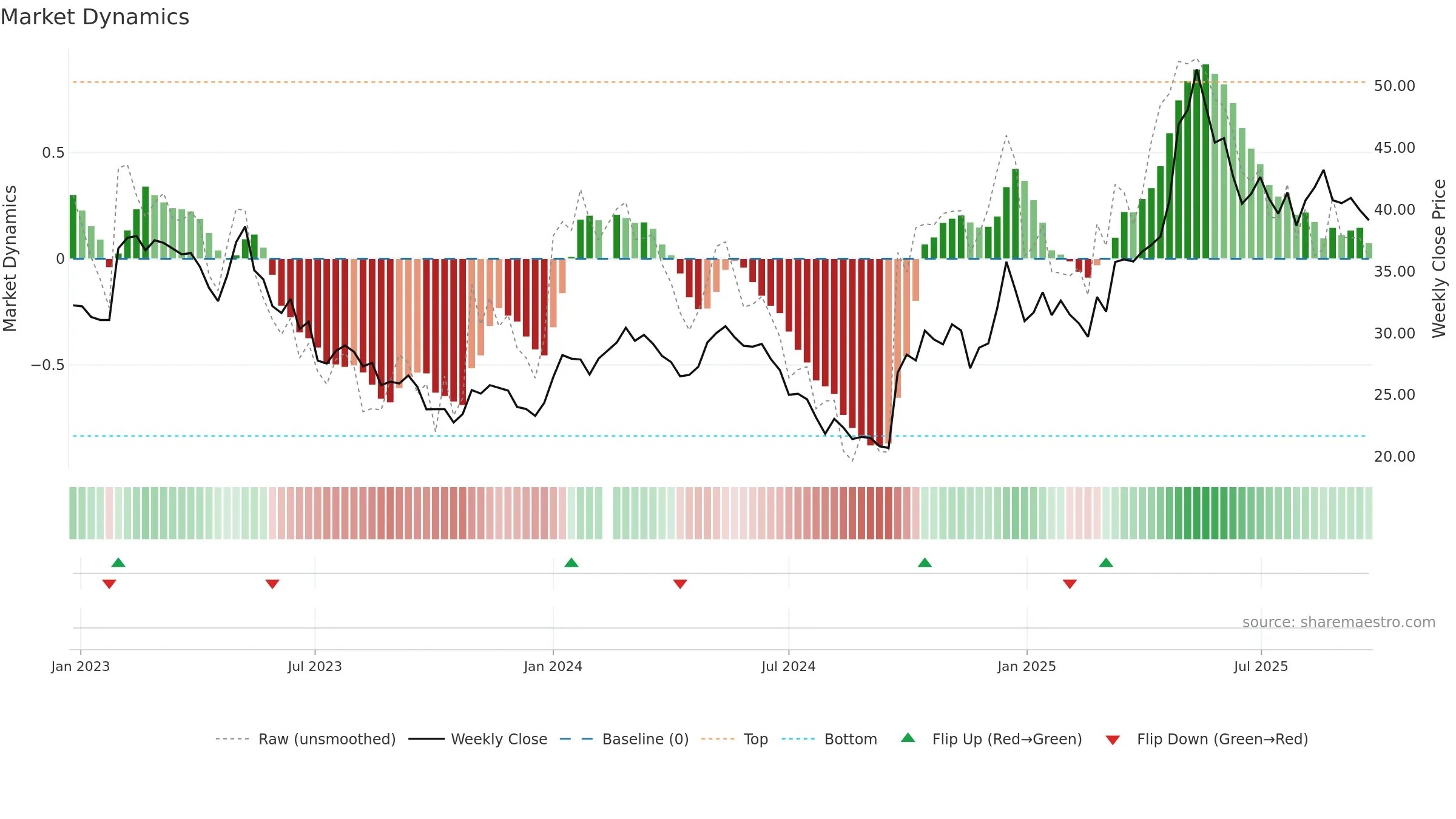Click the darkest green heat strip cell

[x=1206, y=513]
